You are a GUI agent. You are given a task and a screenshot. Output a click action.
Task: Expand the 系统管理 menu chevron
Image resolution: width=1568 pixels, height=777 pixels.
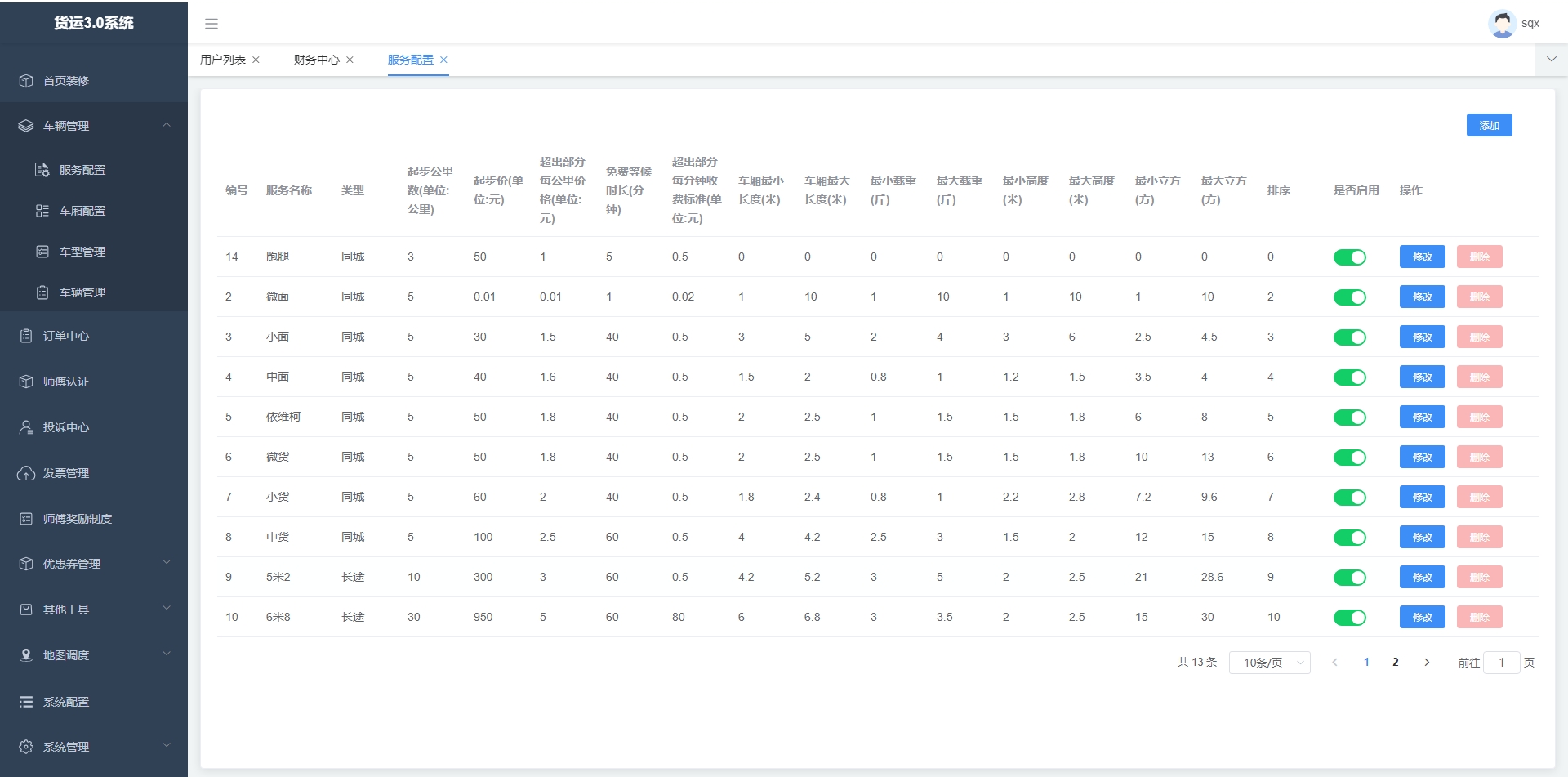(x=167, y=746)
